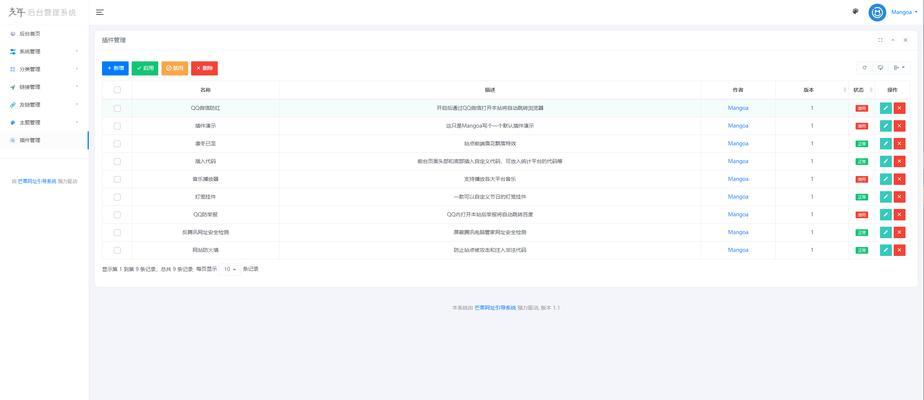The width and height of the screenshot is (924, 400).
Task: Delete the 灯笼挂件 plugin row
Action: 899,197
